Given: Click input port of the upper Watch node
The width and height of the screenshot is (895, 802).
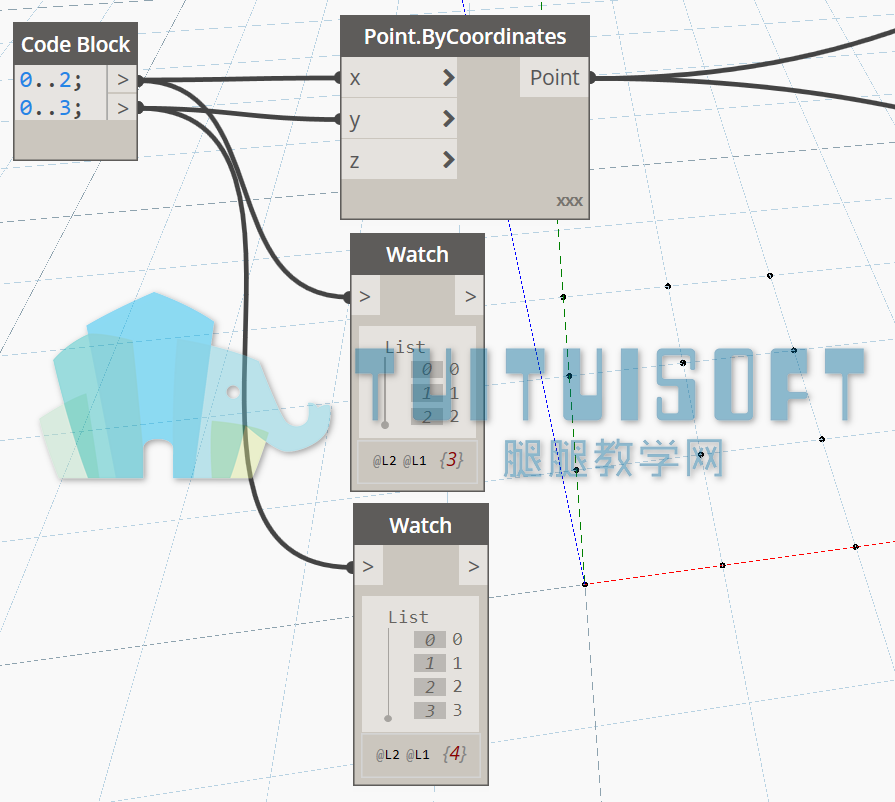Looking at the screenshot, I should pos(365,296).
